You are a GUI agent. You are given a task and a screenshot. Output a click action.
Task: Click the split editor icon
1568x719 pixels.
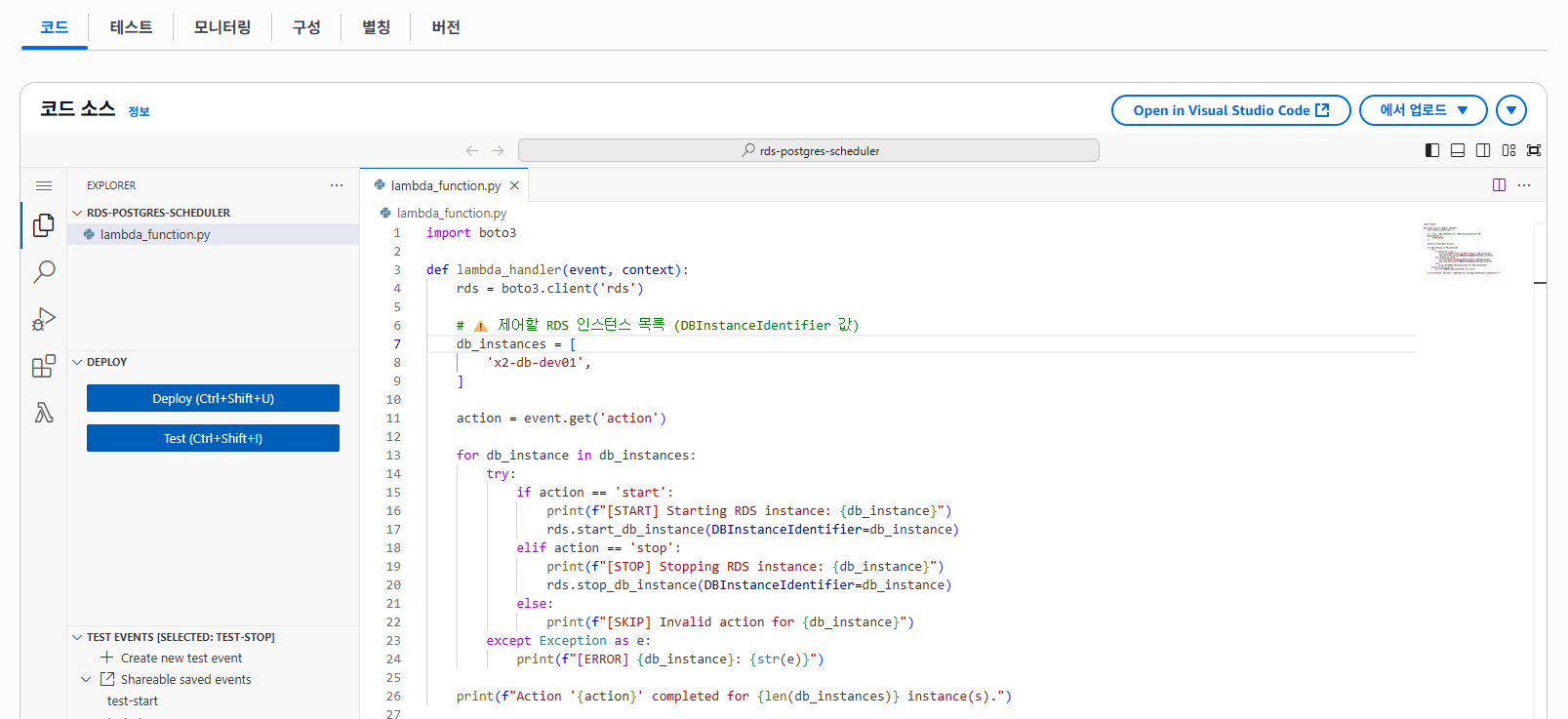(x=1499, y=185)
